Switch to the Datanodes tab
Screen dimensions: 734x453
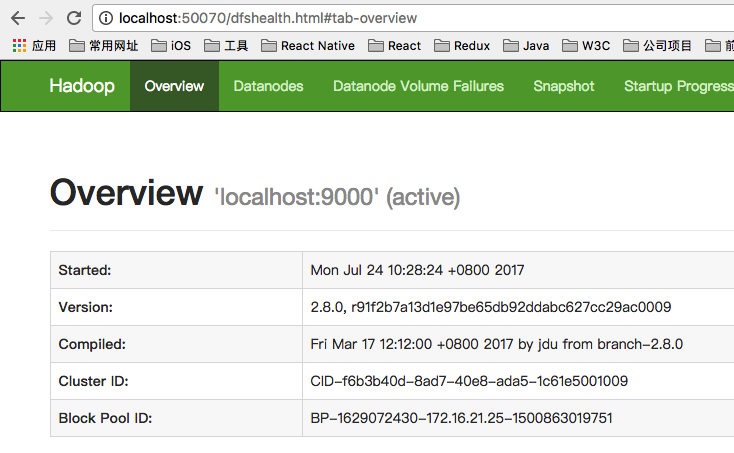coord(268,86)
